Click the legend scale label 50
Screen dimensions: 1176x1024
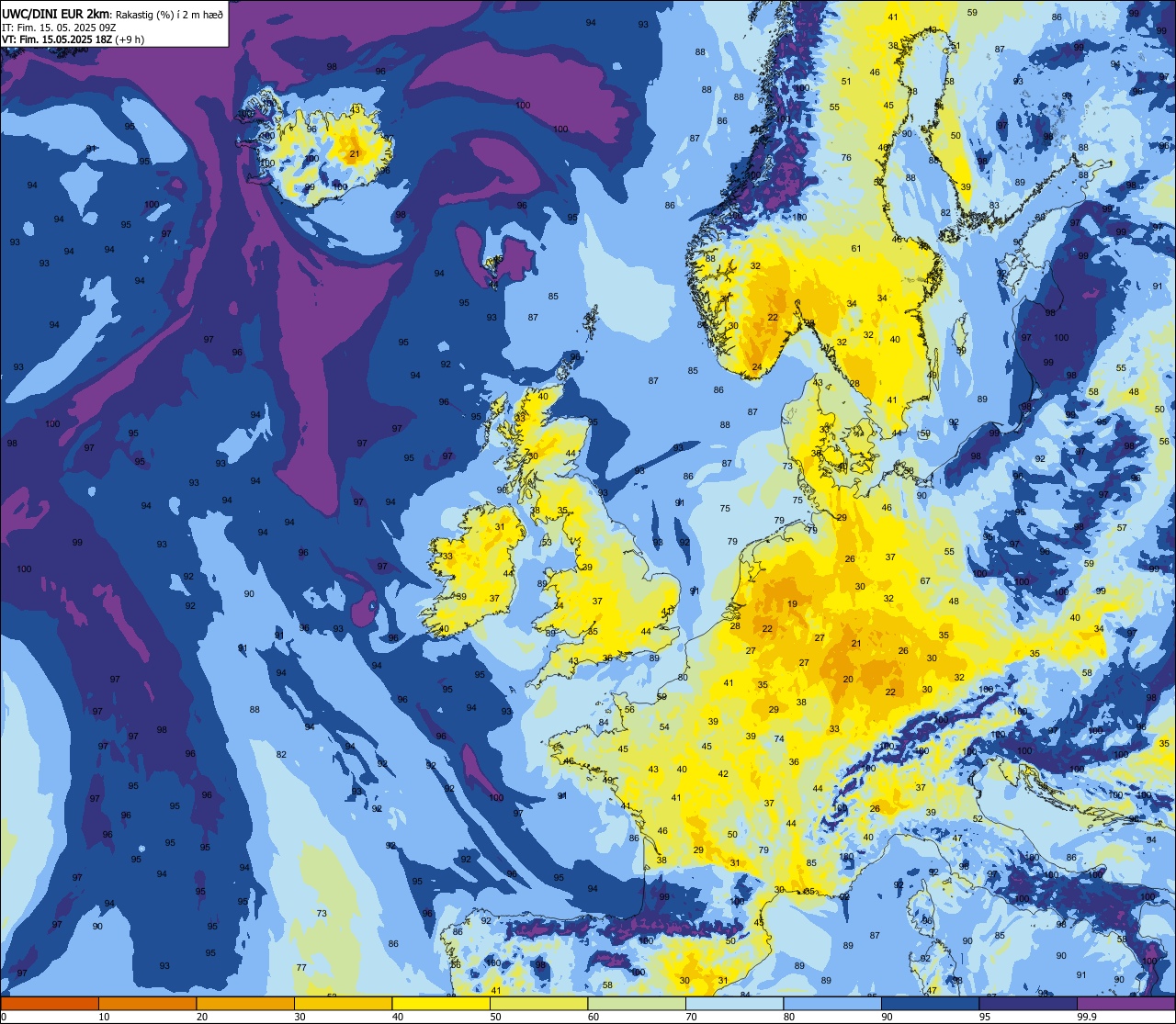point(495,1017)
